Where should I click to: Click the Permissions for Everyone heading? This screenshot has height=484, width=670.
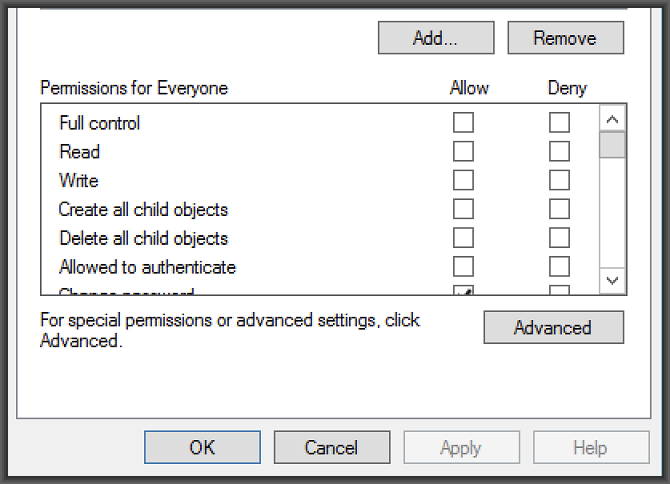[134, 88]
